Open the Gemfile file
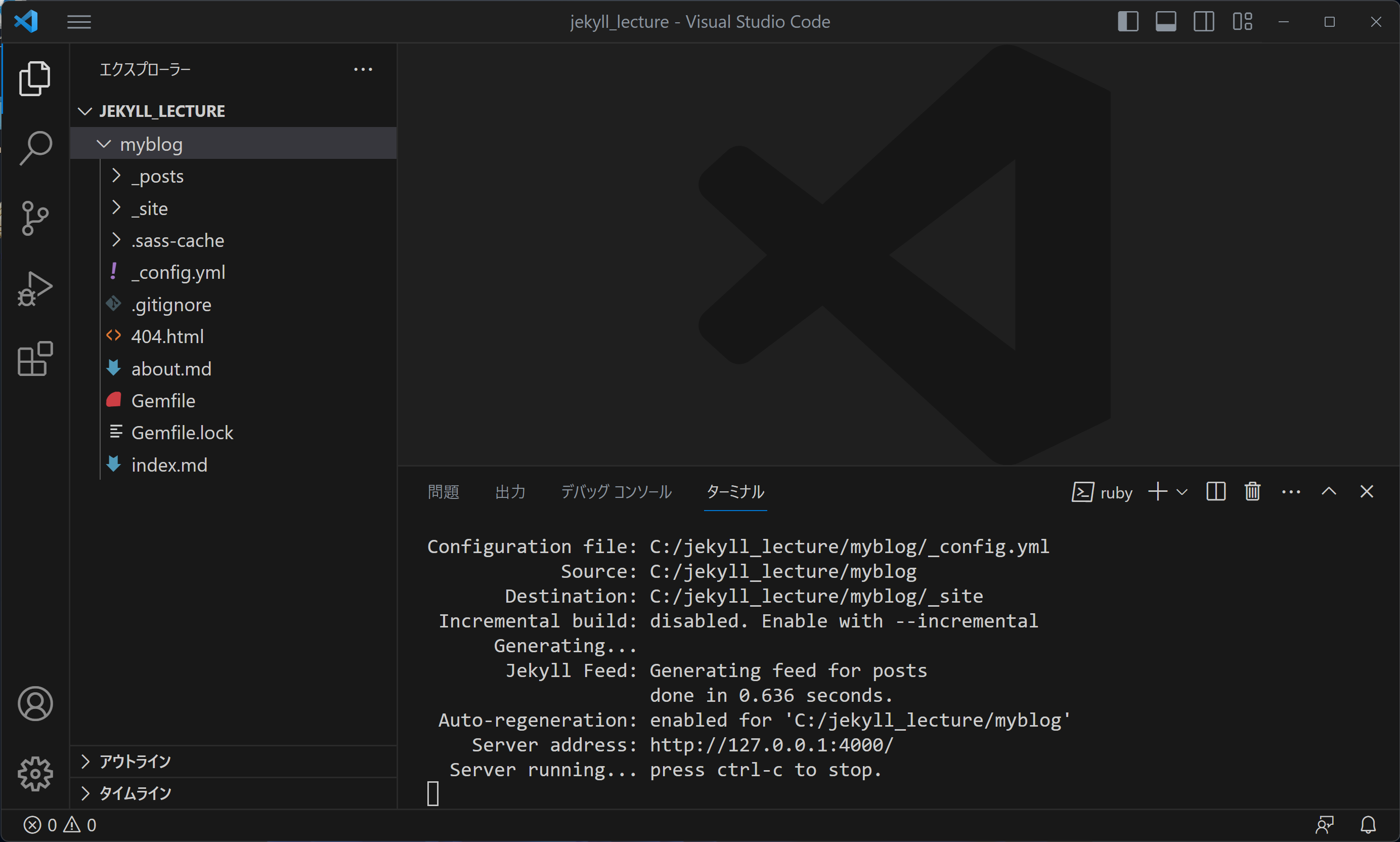This screenshot has height=842, width=1400. coord(233,401)
